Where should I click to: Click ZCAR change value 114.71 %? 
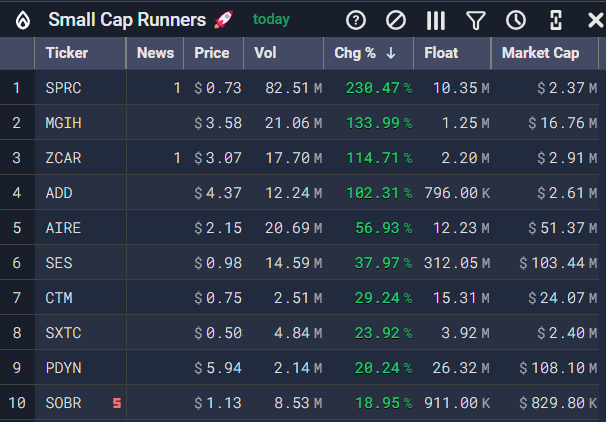point(379,158)
